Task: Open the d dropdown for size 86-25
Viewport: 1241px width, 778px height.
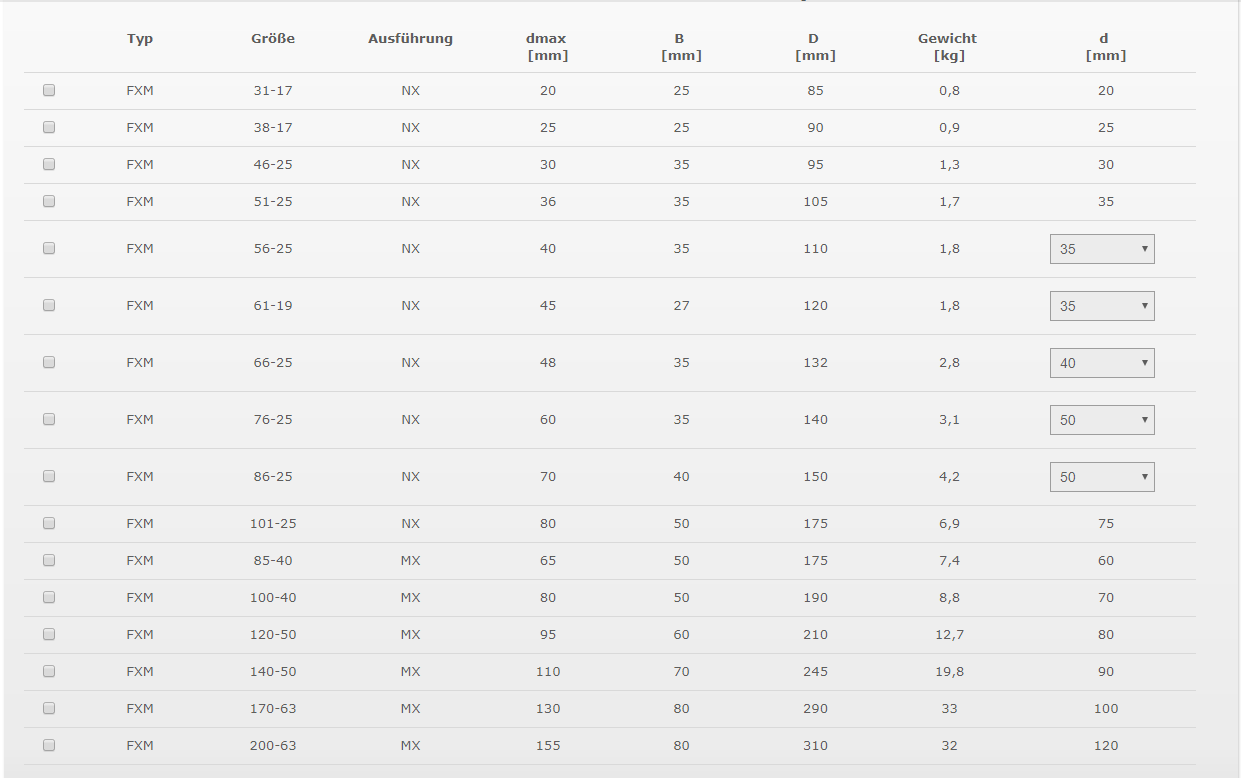Action: 1102,477
